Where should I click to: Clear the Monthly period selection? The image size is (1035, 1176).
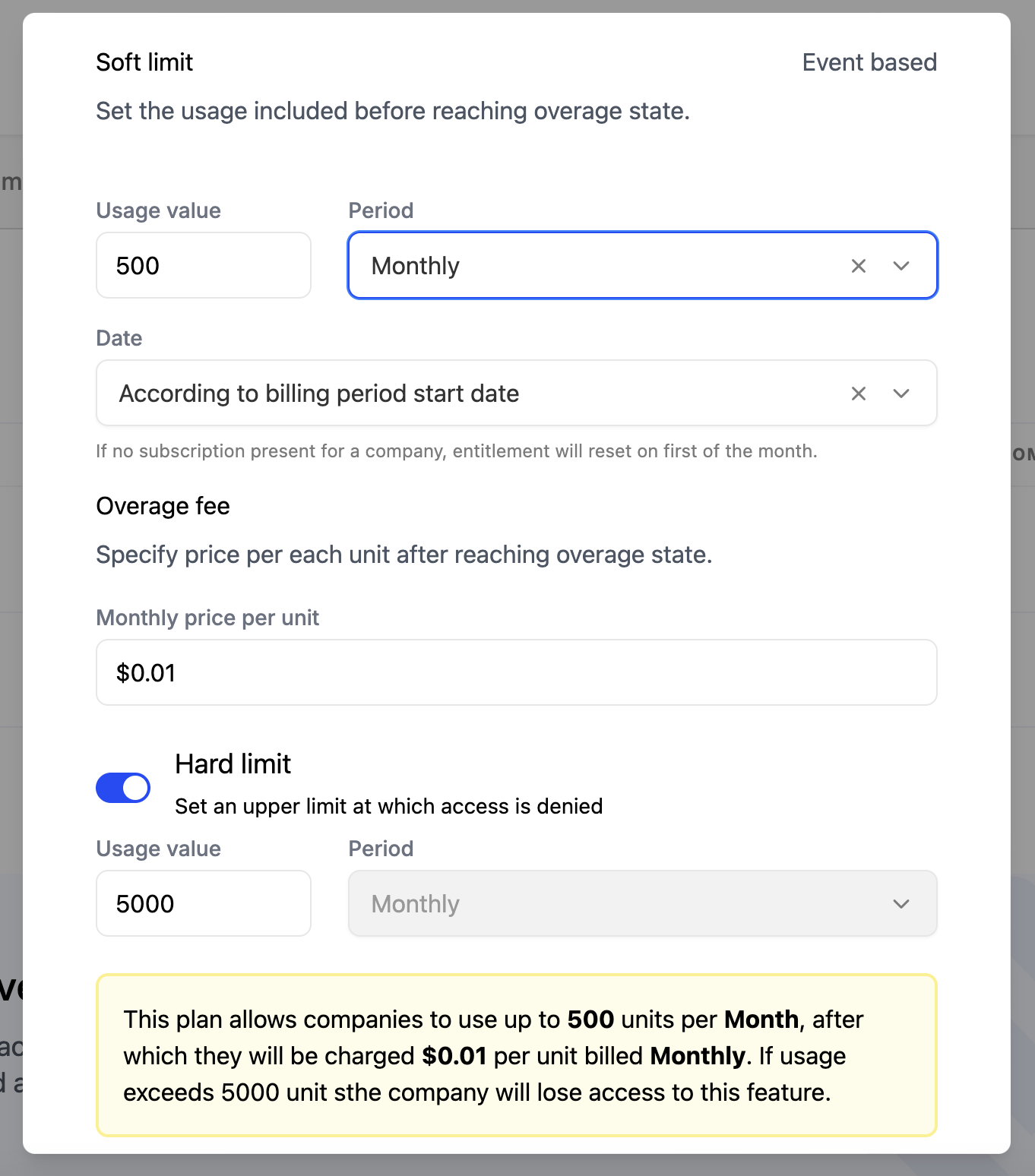tap(858, 266)
